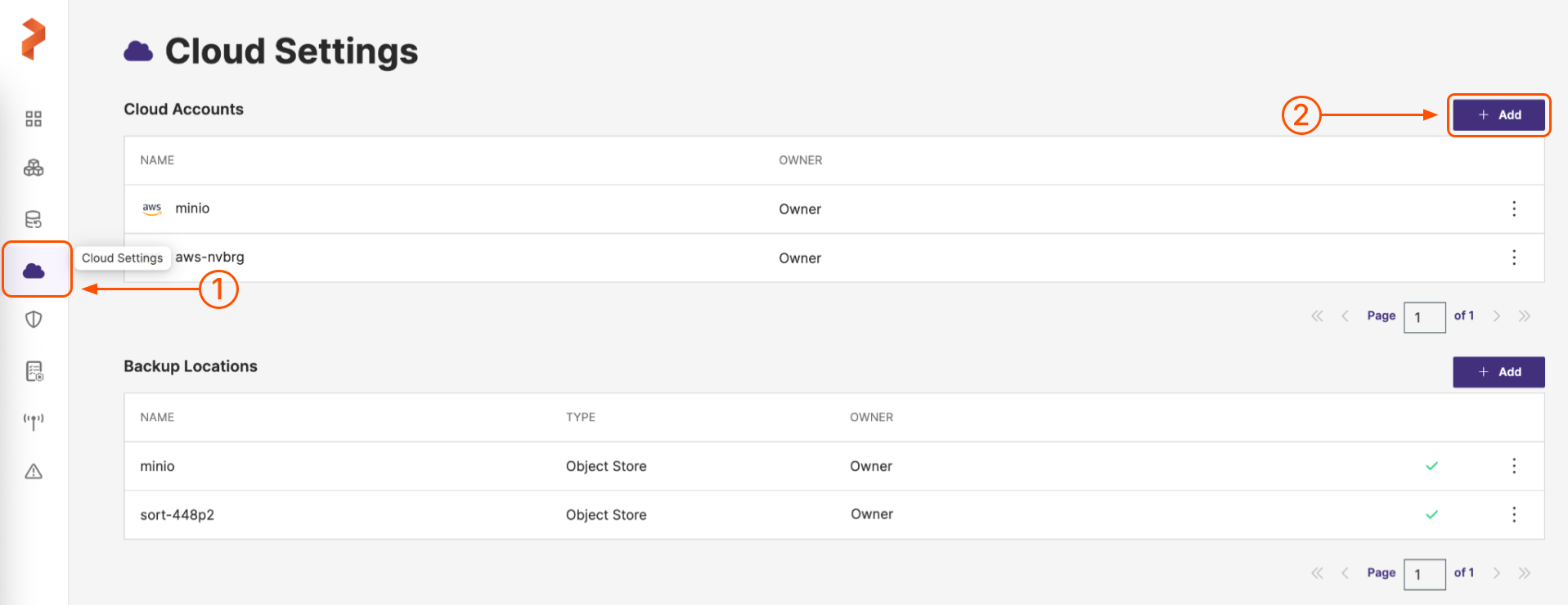The height and width of the screenshot is (605, 1568).
Task: Open the options menu for aws-nvbrg account
Action: pyautogui.click(x=1514, y=258)
